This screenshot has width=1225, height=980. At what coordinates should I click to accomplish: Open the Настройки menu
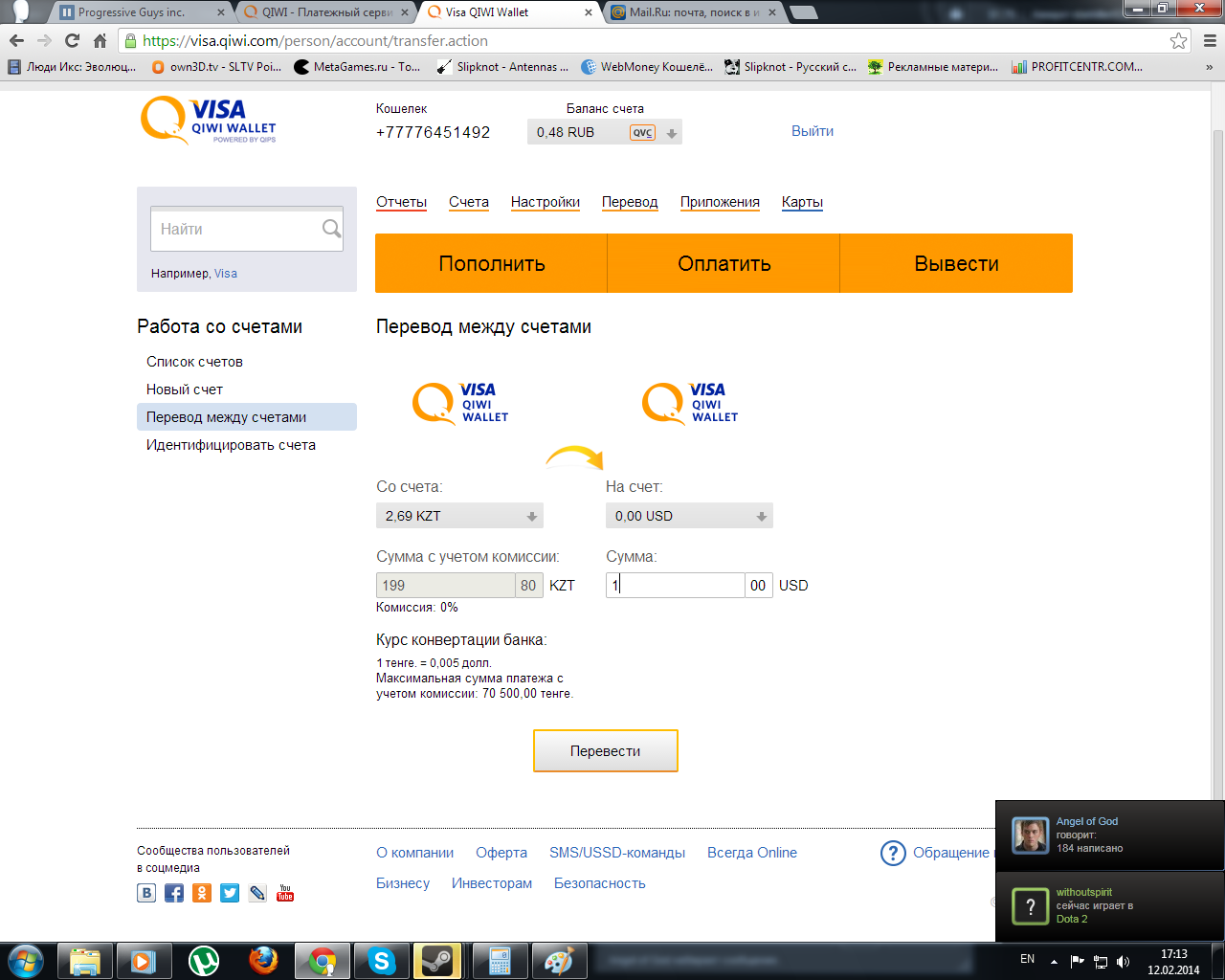coord(546,202)
